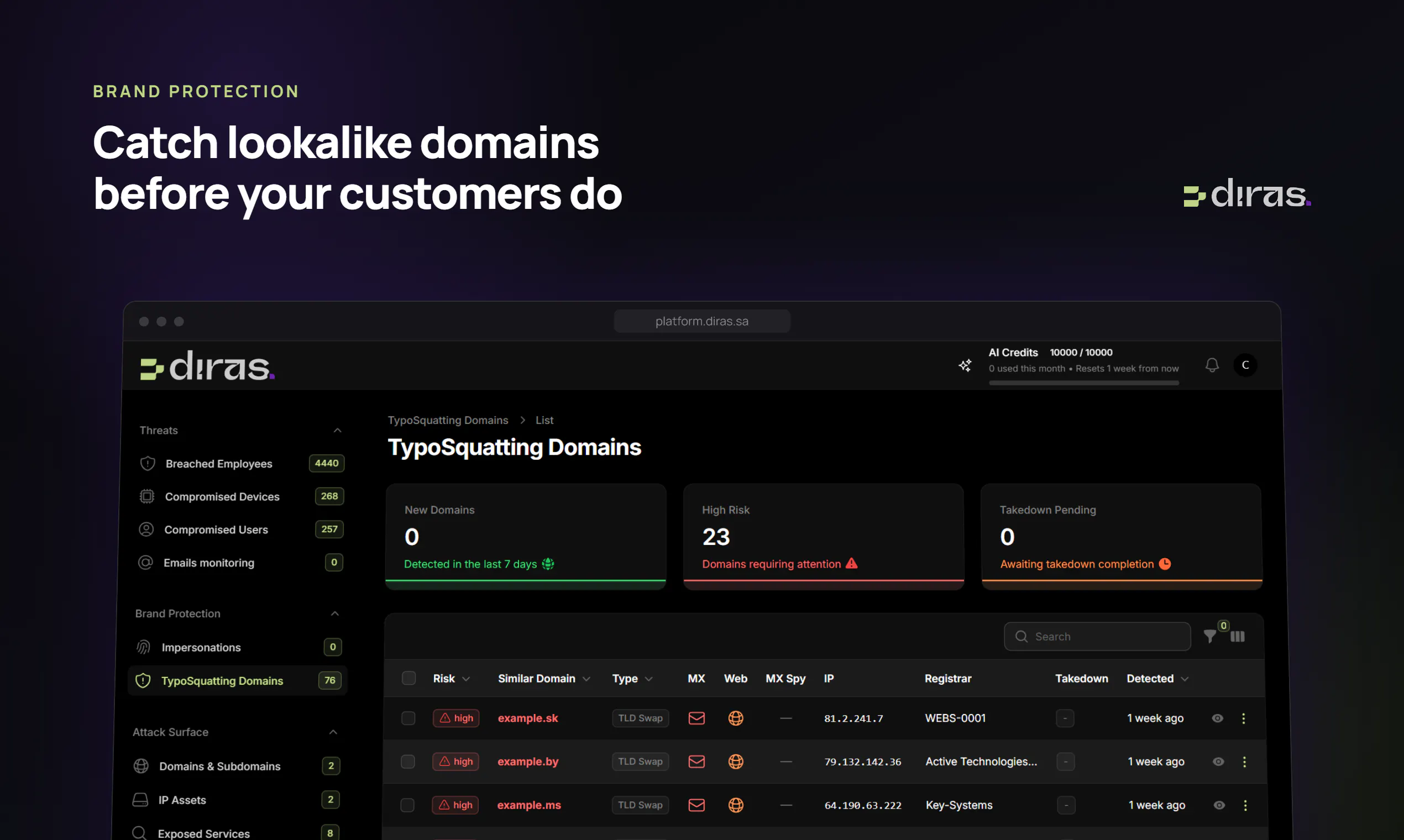1404x840 pixels.
Task: Click the diras logo in the app header
Action: point(207,365)
